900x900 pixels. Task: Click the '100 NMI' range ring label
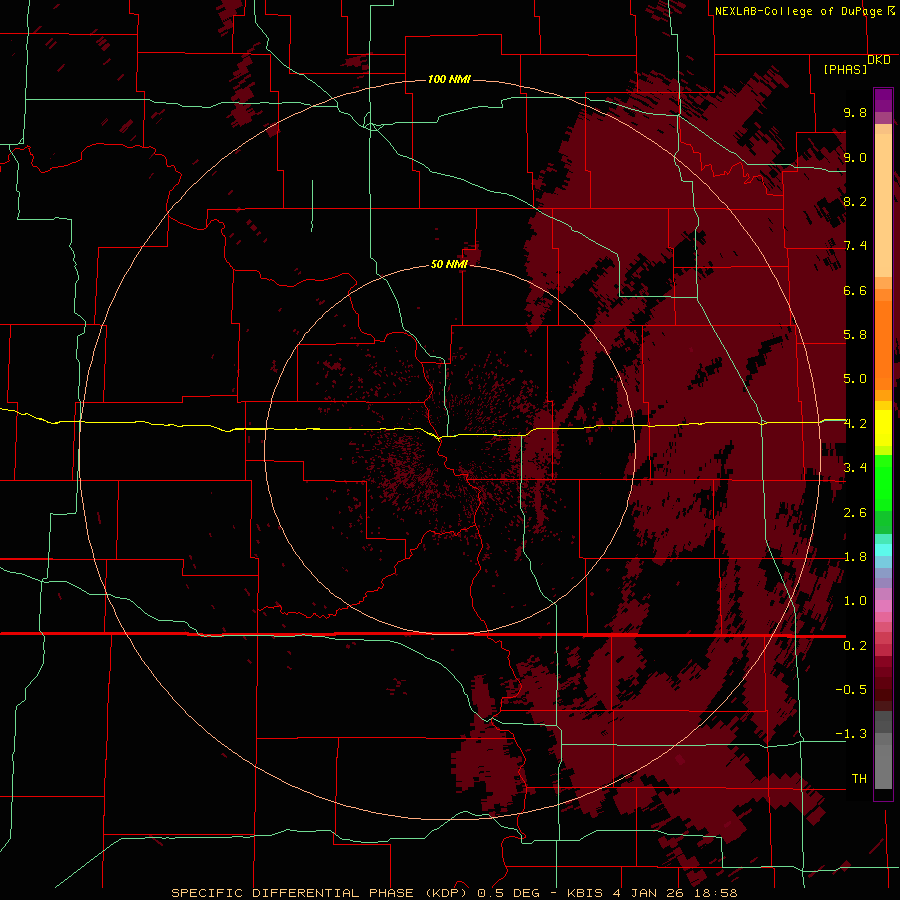pyautogui.click(x=449, y=79)
